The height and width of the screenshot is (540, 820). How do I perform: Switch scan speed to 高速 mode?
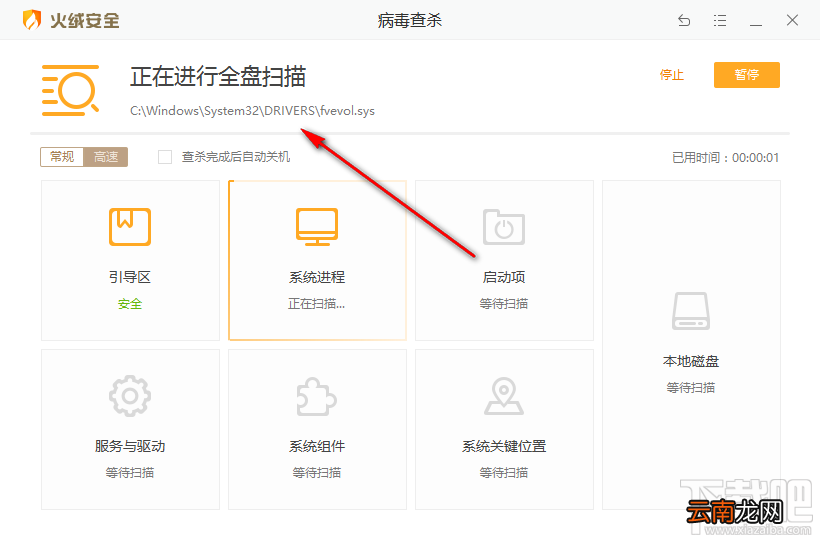point(106,156)
